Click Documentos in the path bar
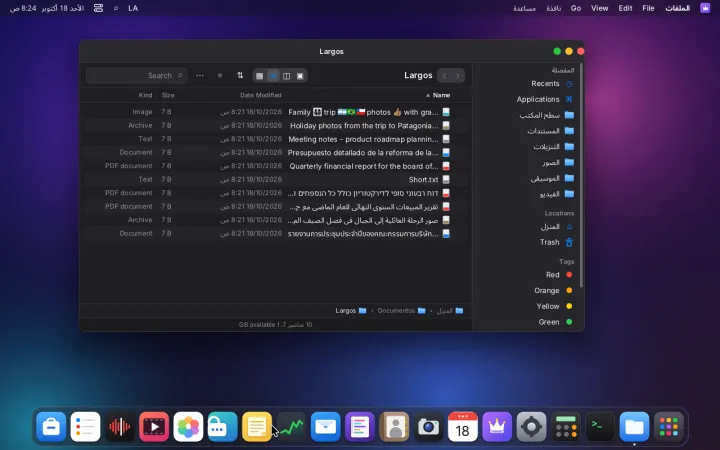720x450 pixels. pyautogui.click(x=401, y=311)
